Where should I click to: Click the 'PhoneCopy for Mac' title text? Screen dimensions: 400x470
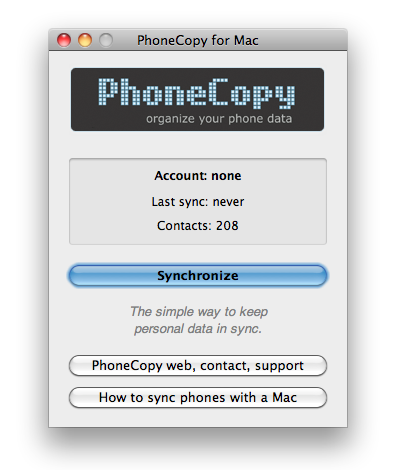tap(198, 40)
